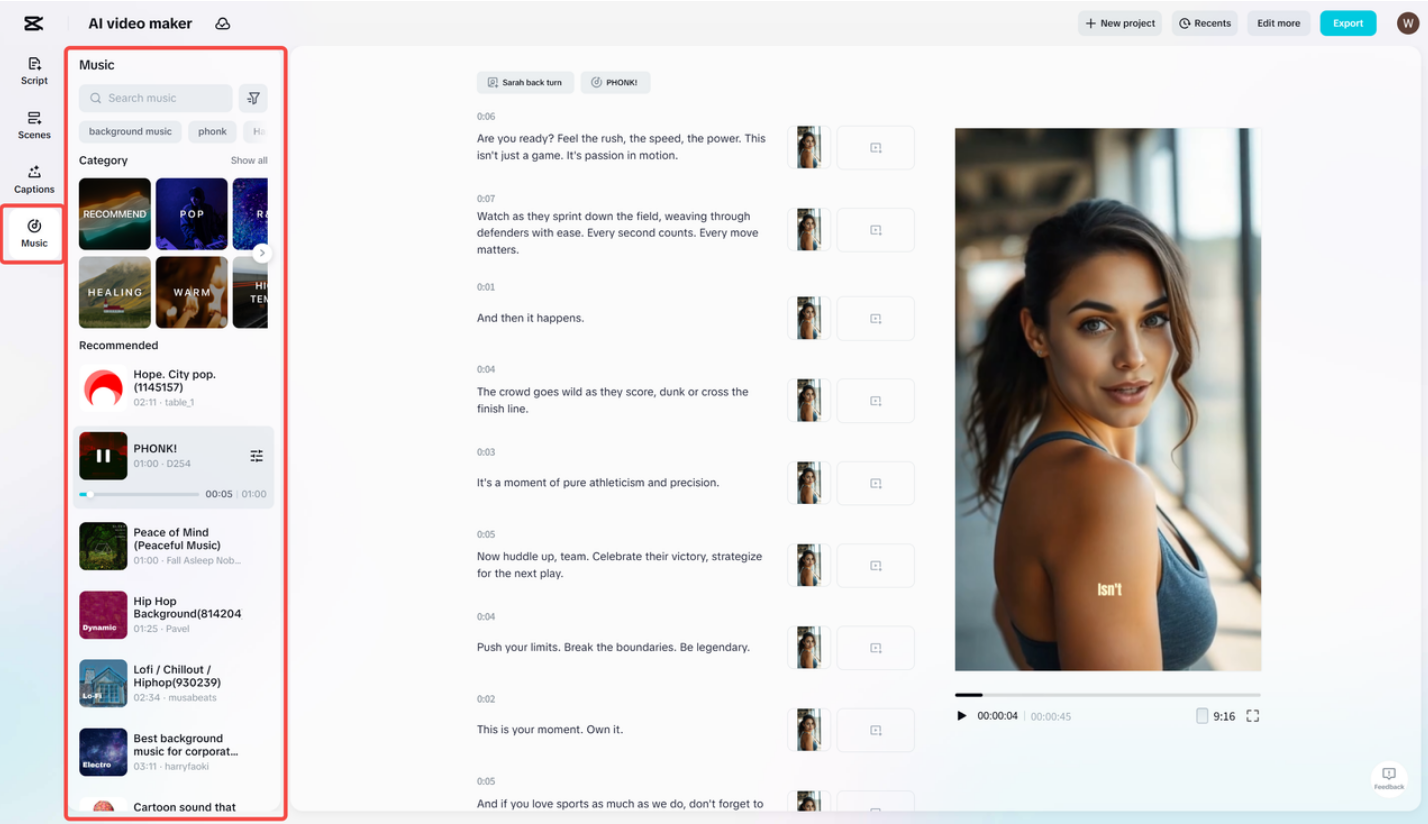Viewport: 1428px width, 824px height.
Task: Click the Search music input field
Action: (155, 97)
